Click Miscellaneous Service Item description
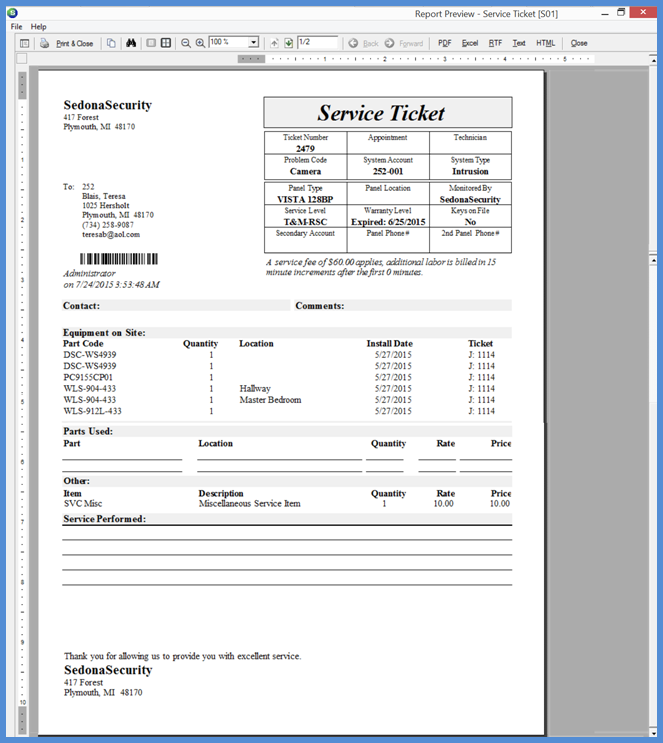663x743 pixels. [x=249, y=503]
